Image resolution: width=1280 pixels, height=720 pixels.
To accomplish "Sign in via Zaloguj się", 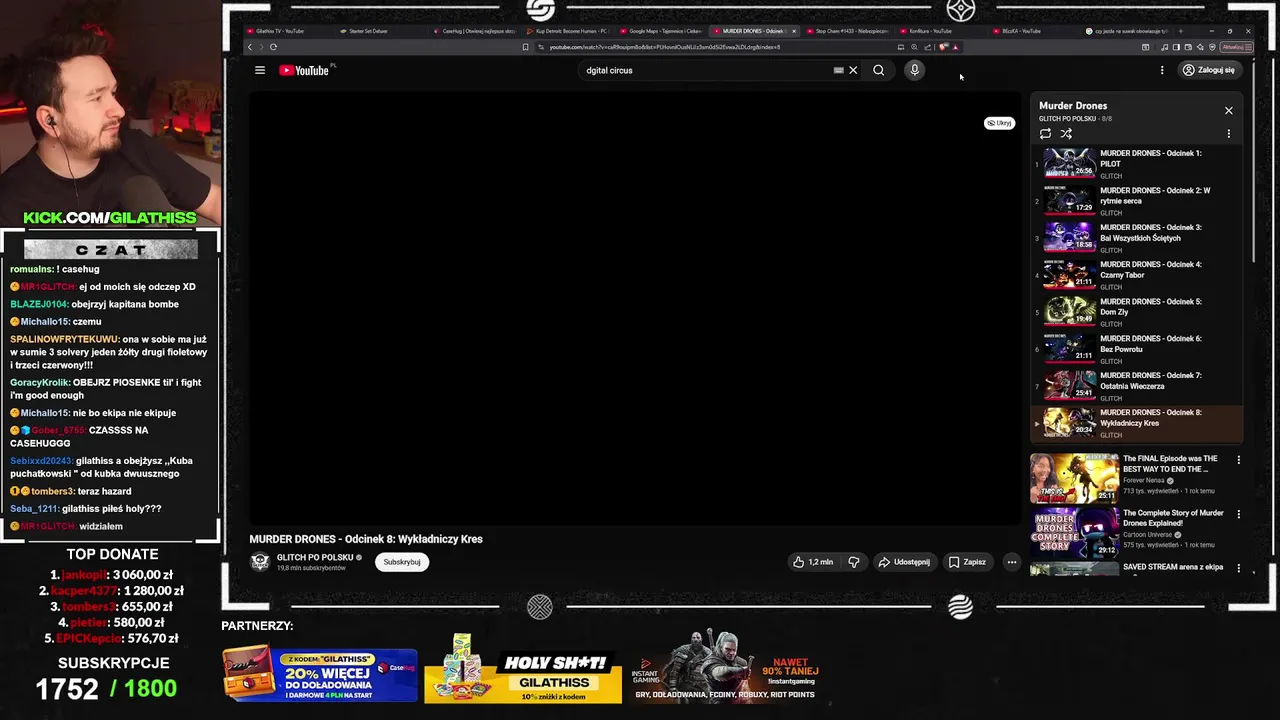I will tap(1209, 70).
